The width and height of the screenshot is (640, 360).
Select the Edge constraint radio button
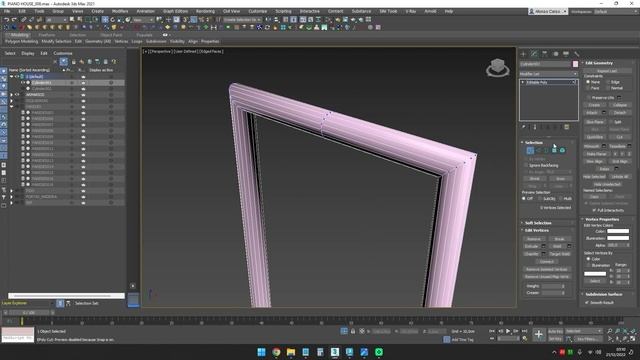click(x=608, y=82)
